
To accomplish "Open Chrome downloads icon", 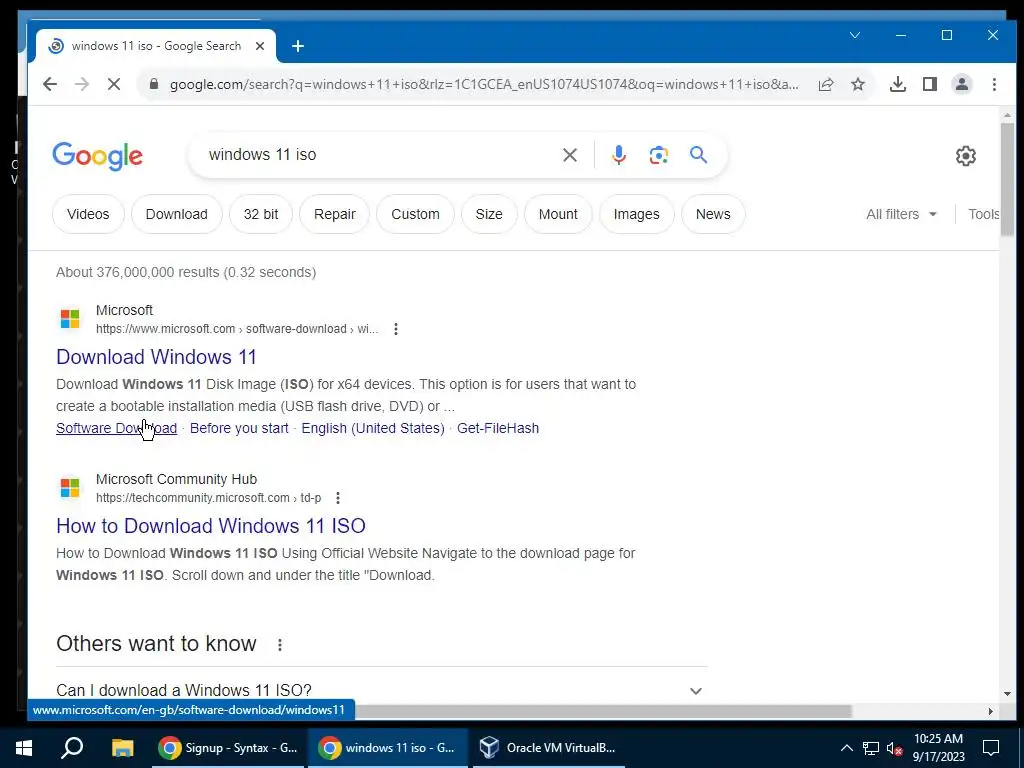I will (x=898, y=84).
